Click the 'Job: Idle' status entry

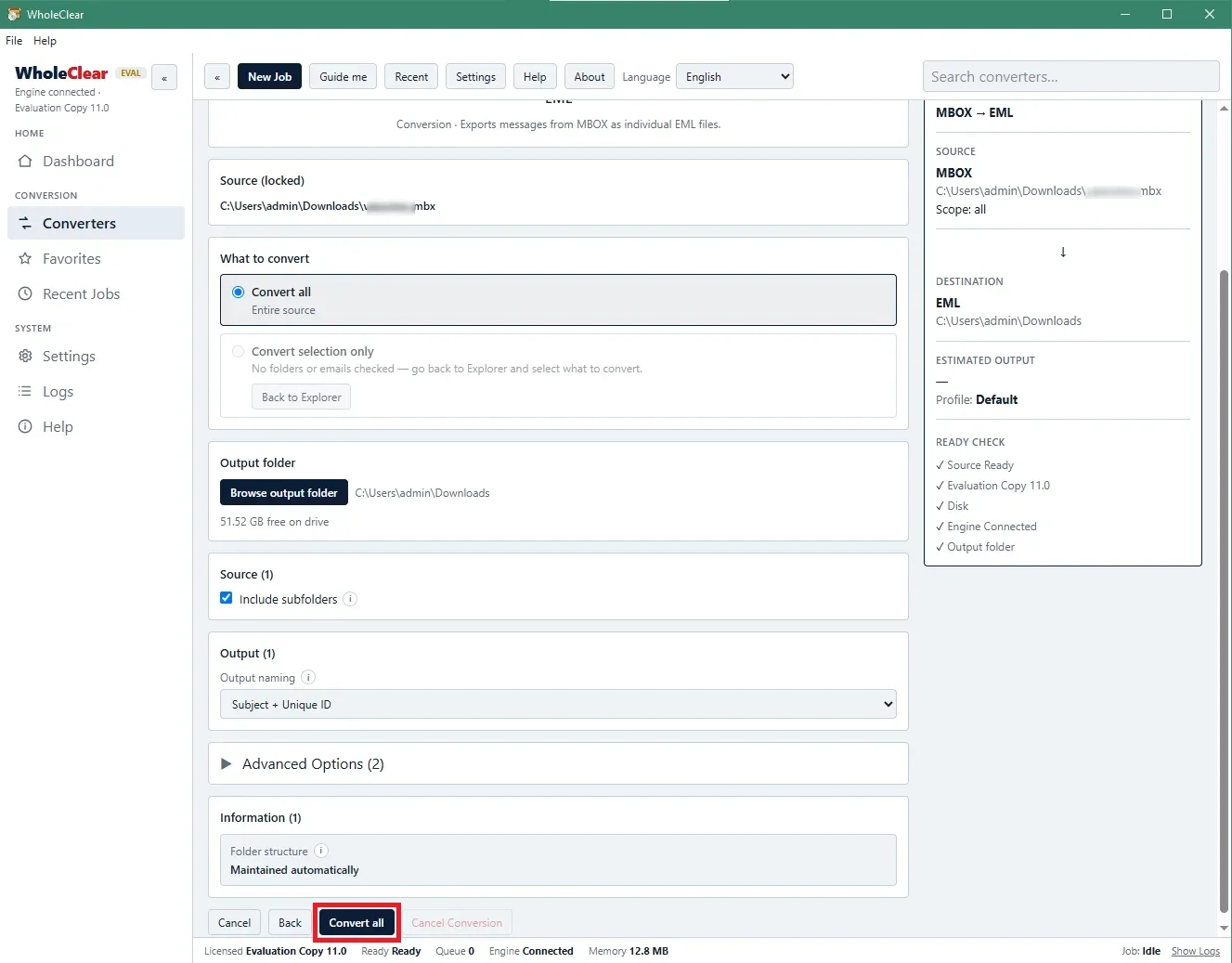pos(1141,951)
